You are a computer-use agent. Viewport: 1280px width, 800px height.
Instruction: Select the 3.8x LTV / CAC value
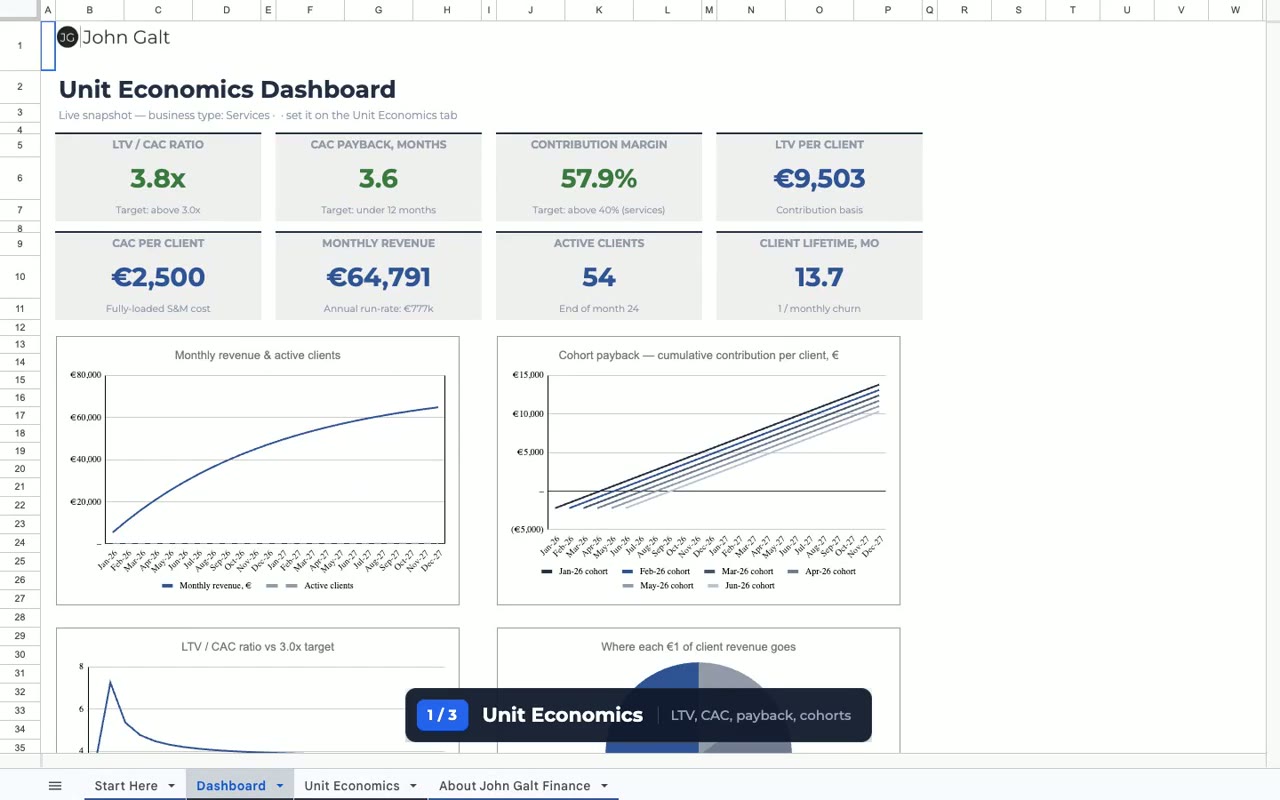[158, 178]
